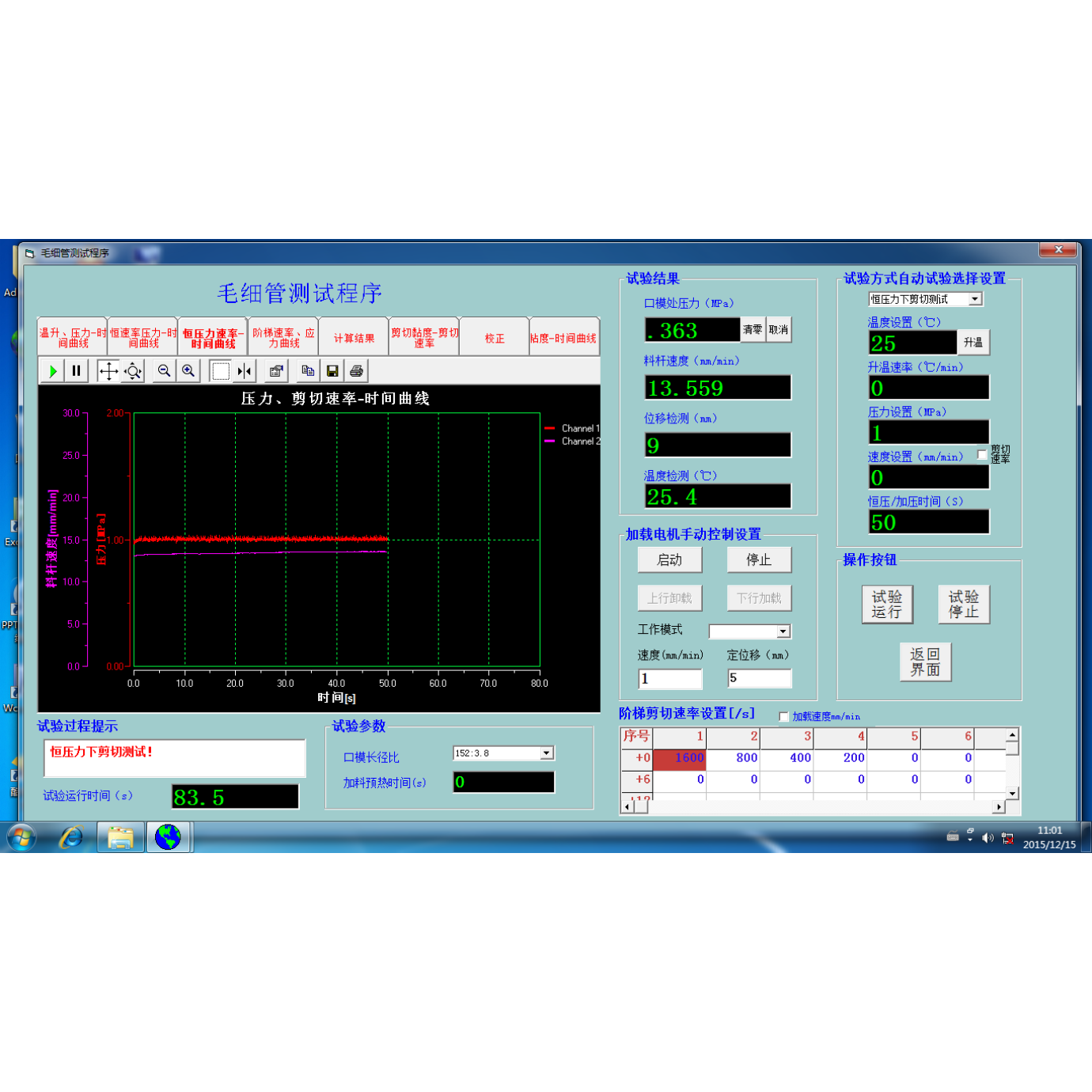Open chart properties editor icon

pyautogui.click(x=276, y=371)
